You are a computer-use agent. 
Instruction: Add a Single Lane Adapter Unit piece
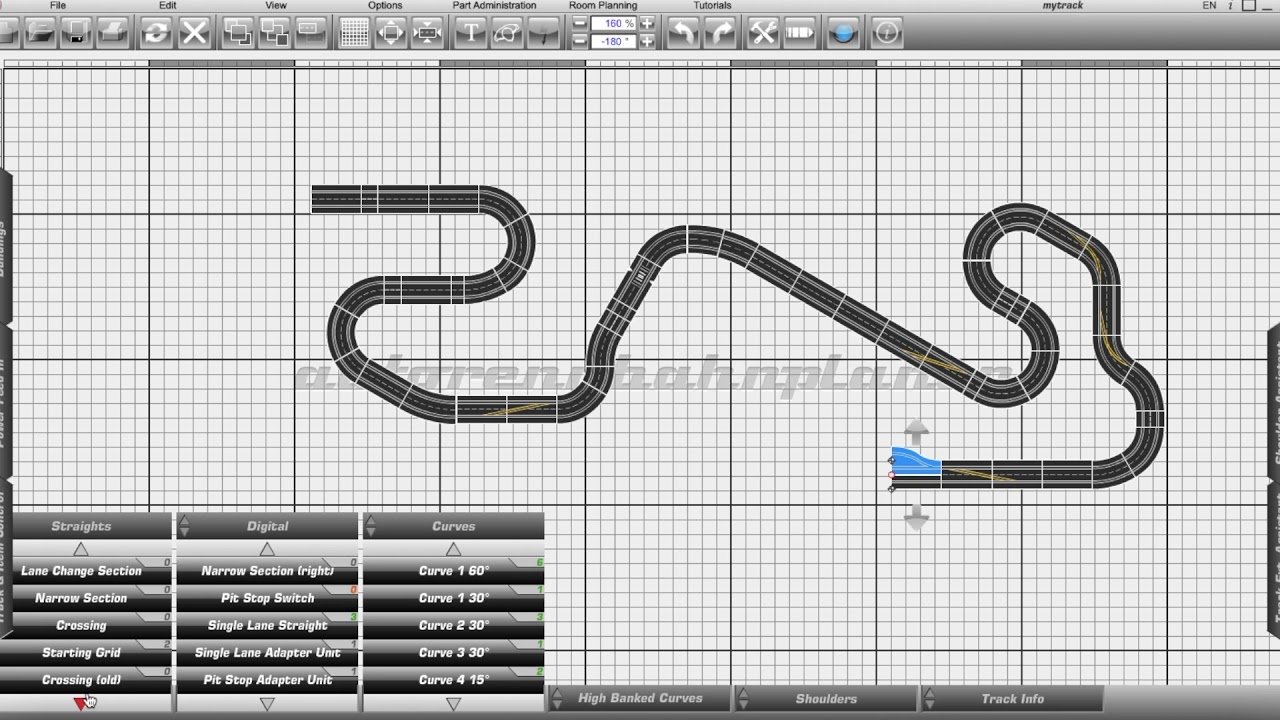pos(267,652)
